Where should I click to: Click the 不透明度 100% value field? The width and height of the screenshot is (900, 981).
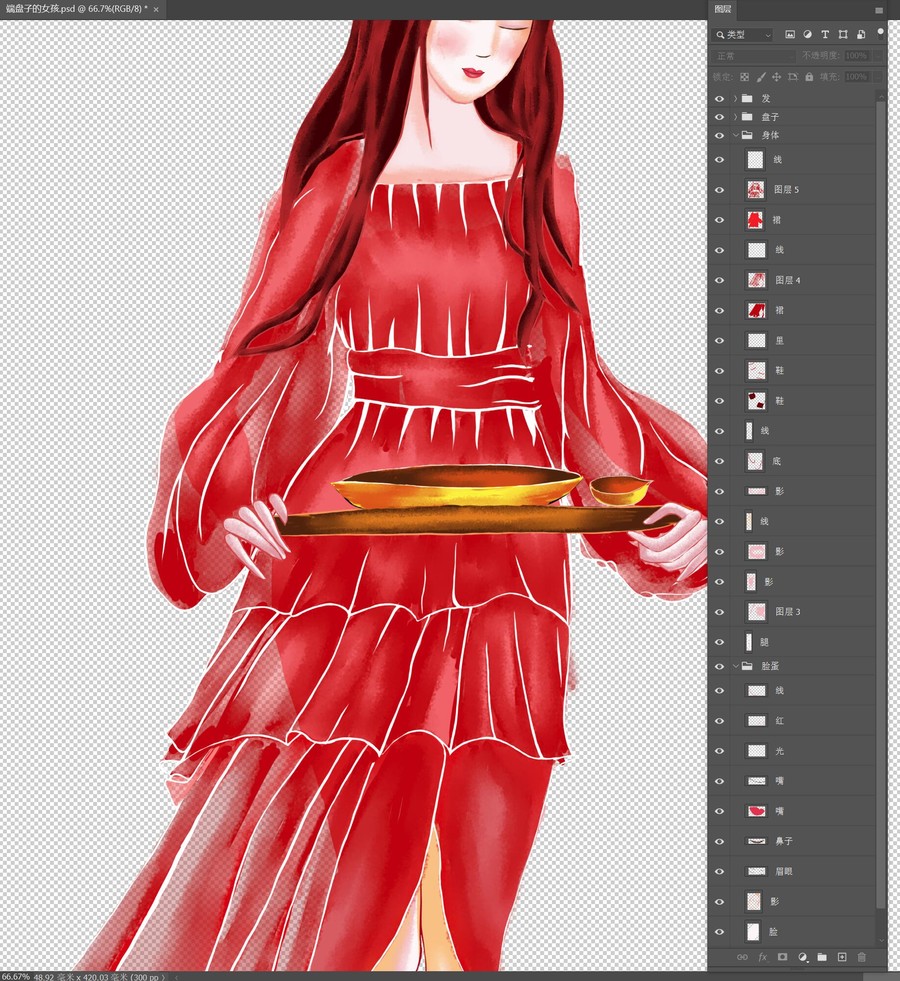click(x=857, y=56)
